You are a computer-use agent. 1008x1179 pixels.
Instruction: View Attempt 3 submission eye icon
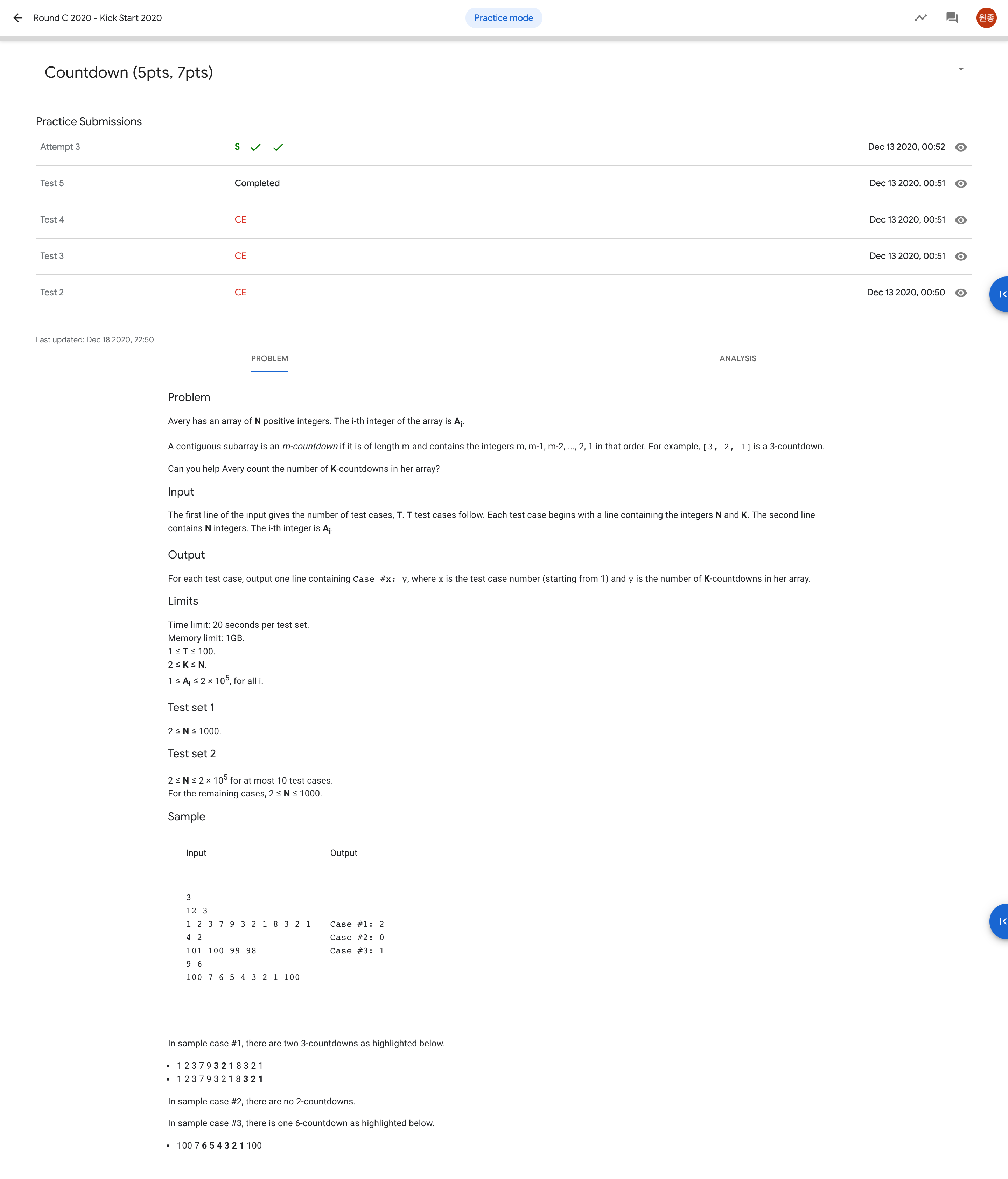click(961, 147)
